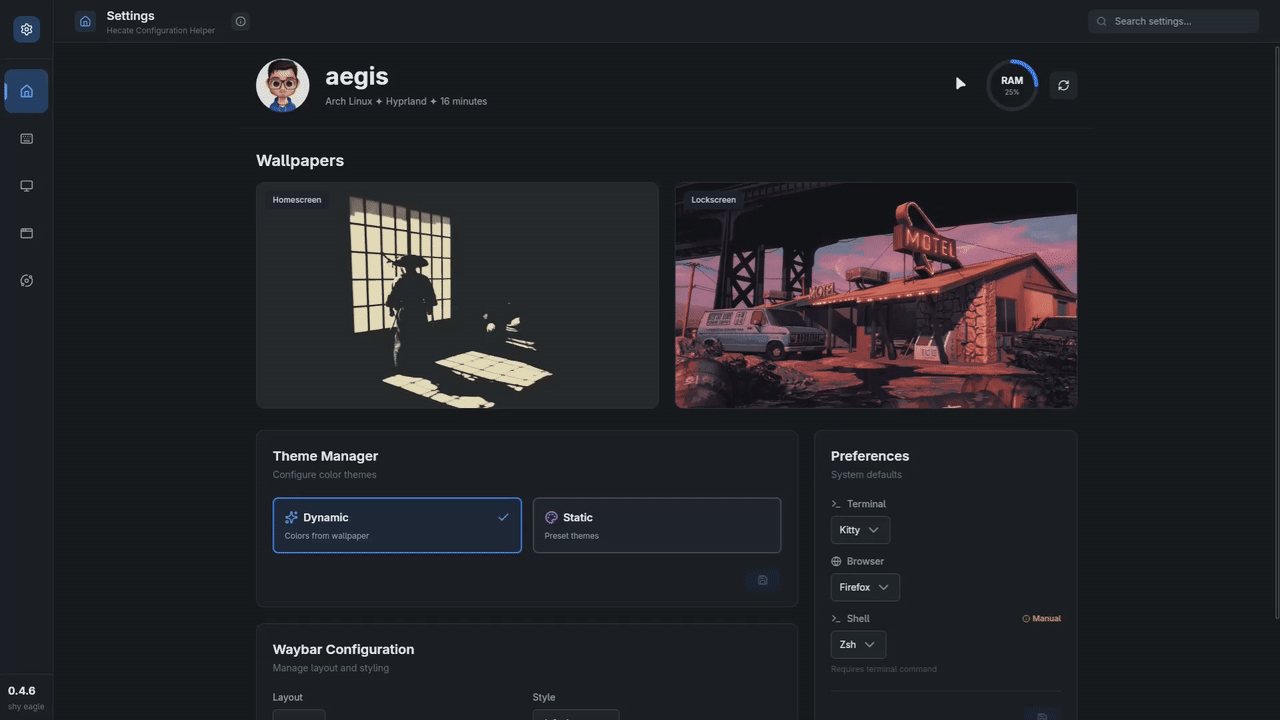Screen dimensions: 1280x720
Task: Open the window settings sidebar icon
Action: 26,233
